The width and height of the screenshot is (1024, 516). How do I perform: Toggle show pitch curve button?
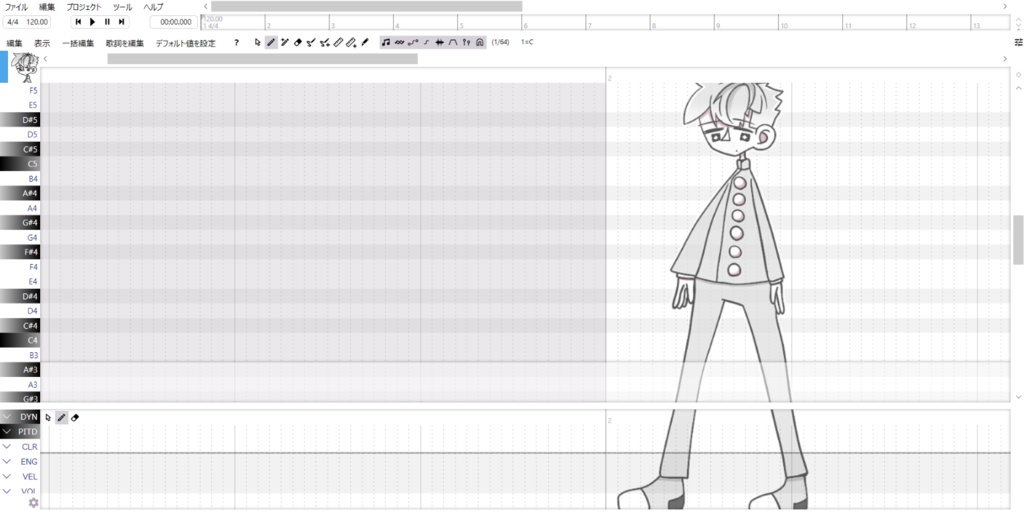[x=413, y=42]
